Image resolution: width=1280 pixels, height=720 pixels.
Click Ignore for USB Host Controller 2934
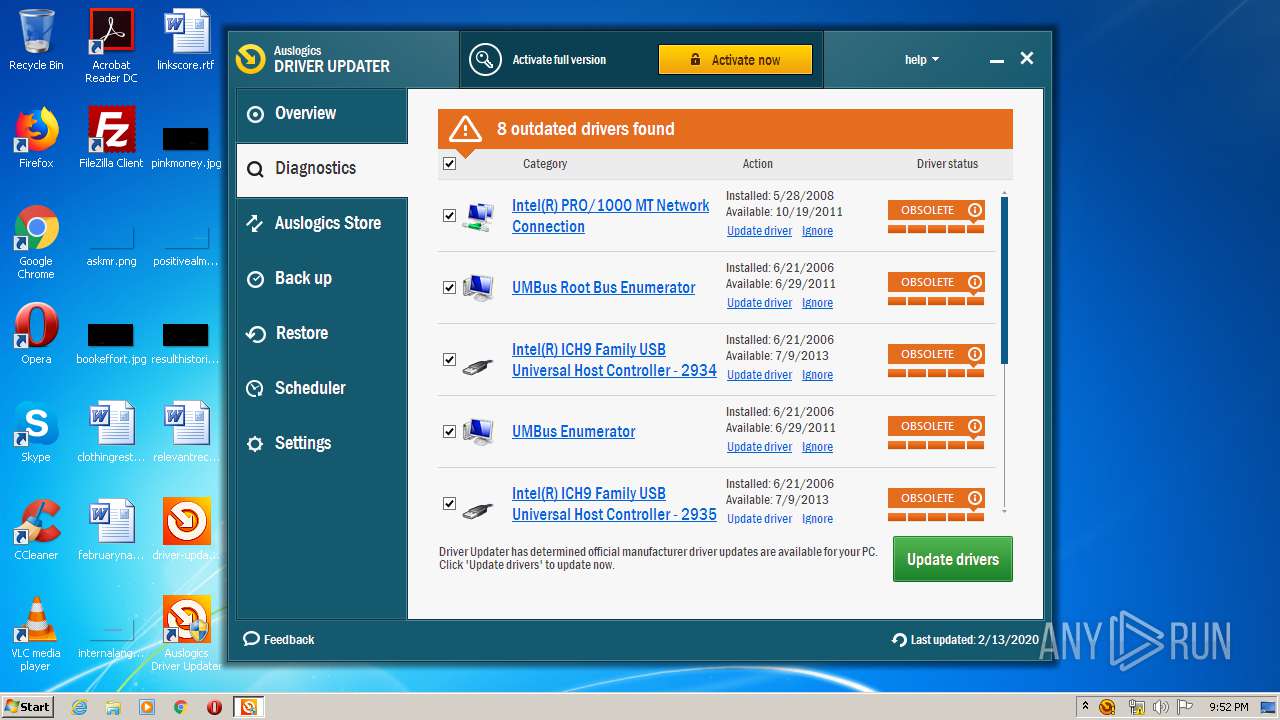[x=817, y=375]
